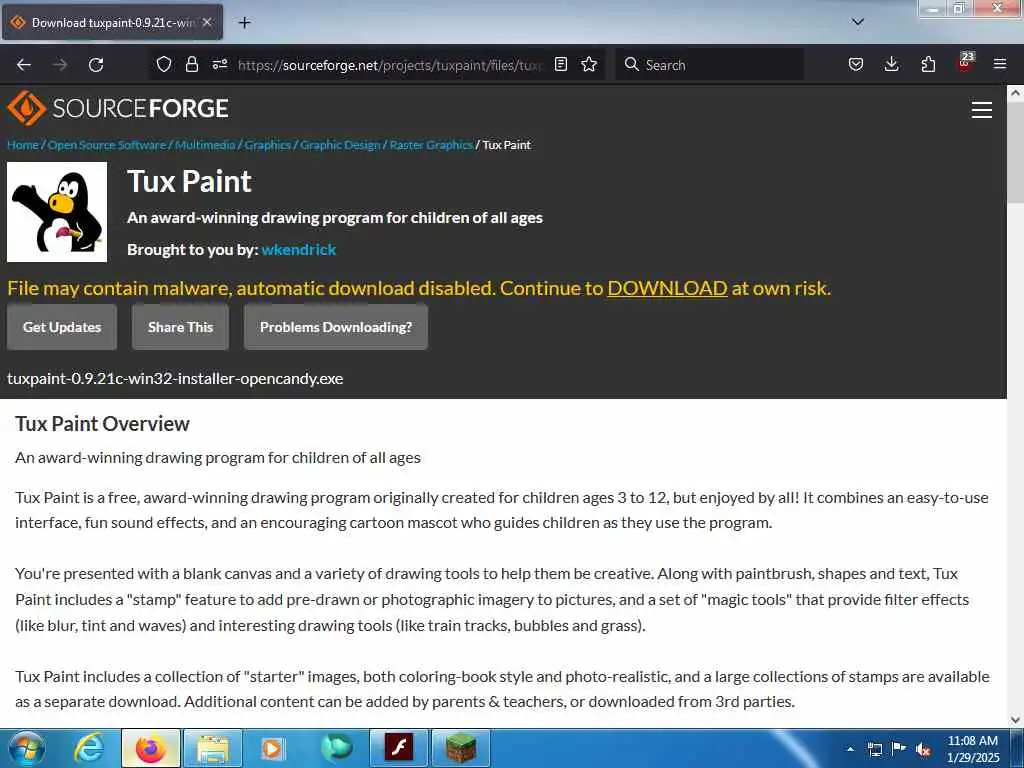Click the Tux Paint penguin project image
The image size is (1024, 768).
pos(57,212)
